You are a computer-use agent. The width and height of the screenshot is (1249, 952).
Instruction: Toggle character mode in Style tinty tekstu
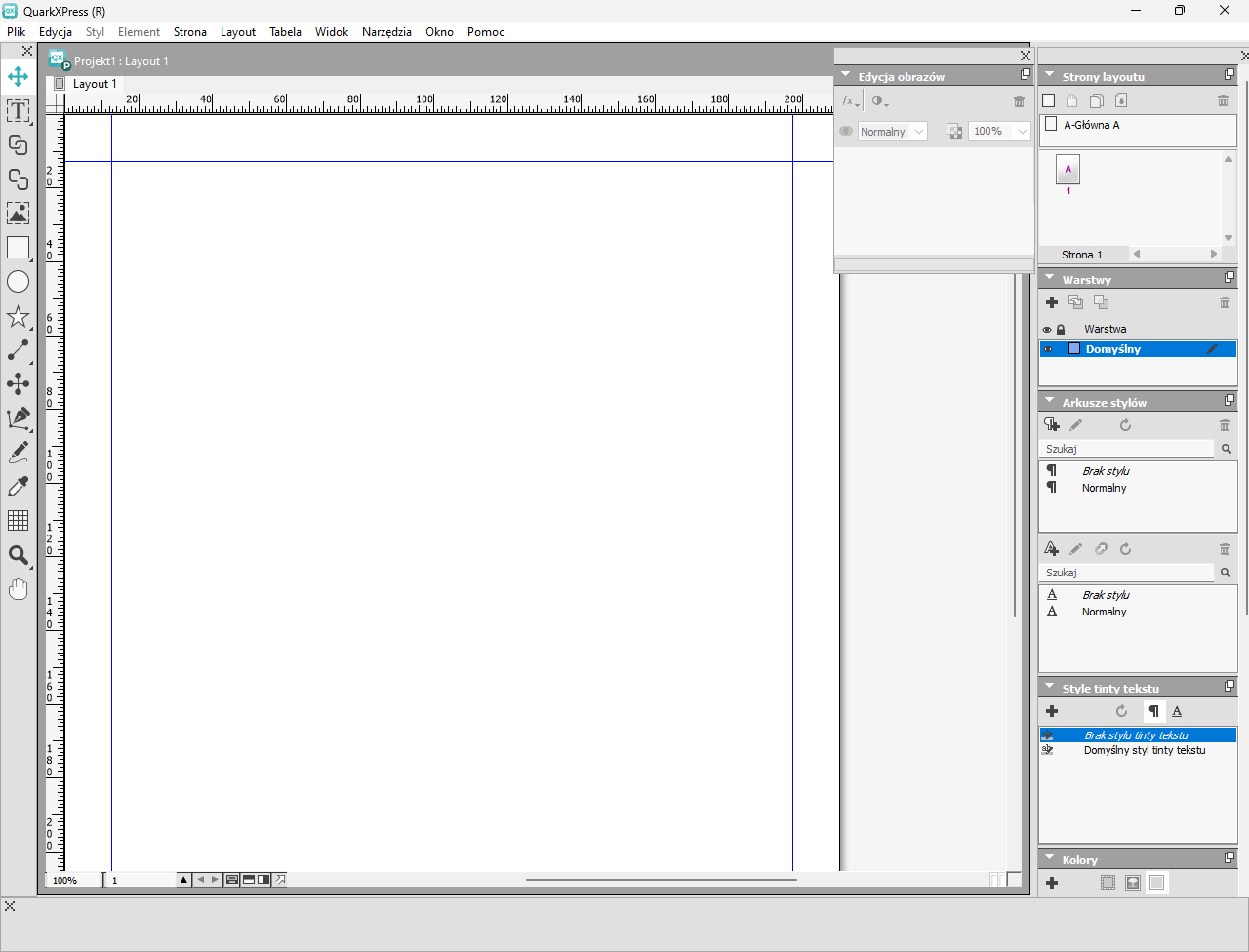pos(1177,711)
